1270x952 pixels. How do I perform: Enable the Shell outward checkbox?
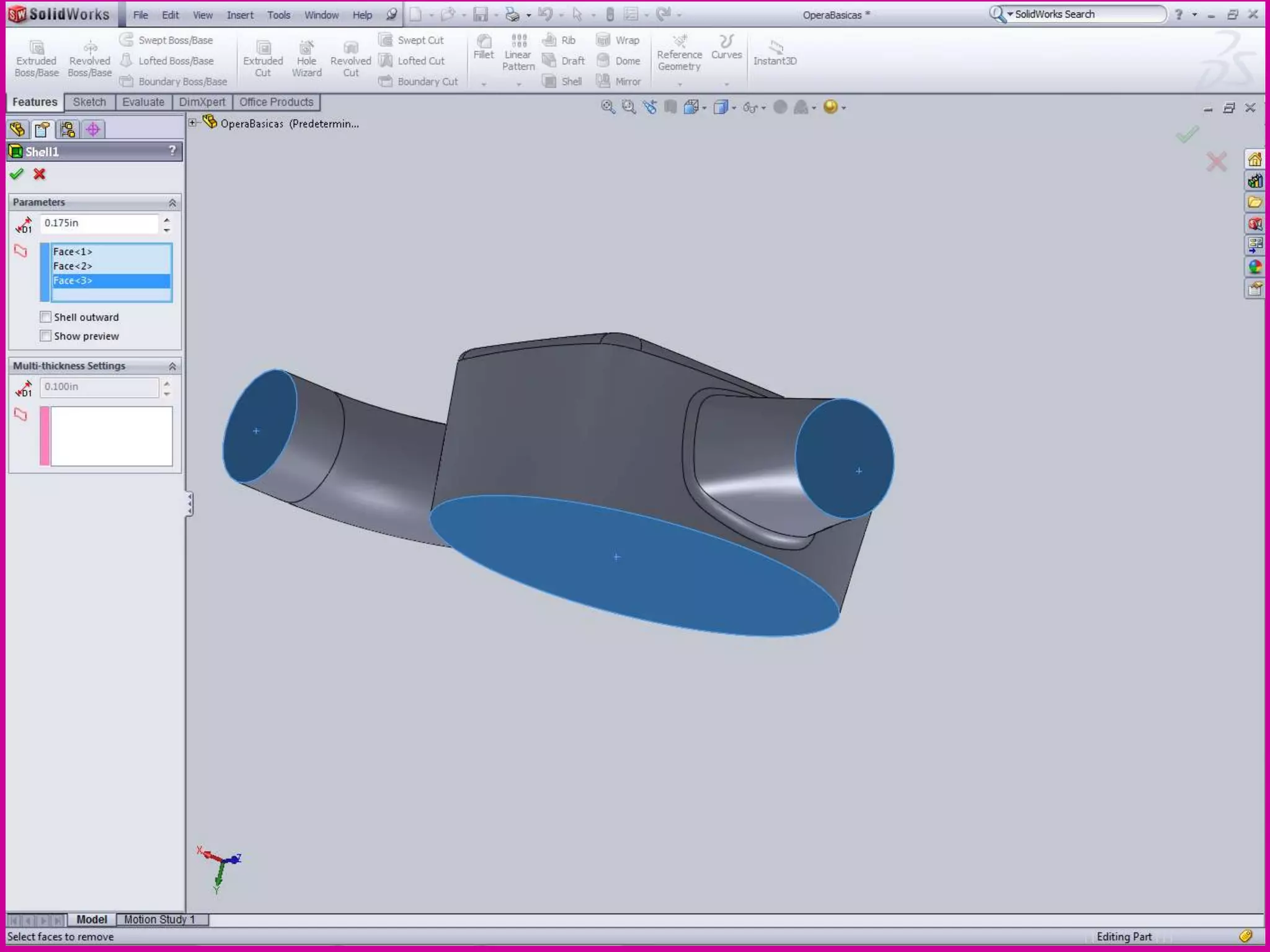(46, 317)
